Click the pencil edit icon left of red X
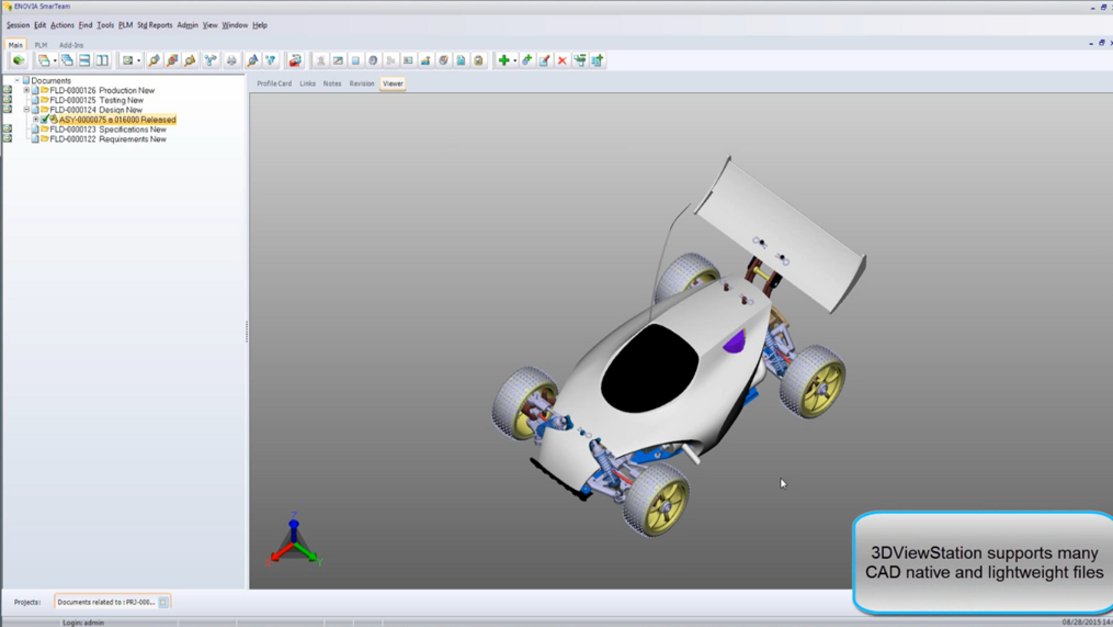This screenshot has width=1113, height=627. [544, 60]
